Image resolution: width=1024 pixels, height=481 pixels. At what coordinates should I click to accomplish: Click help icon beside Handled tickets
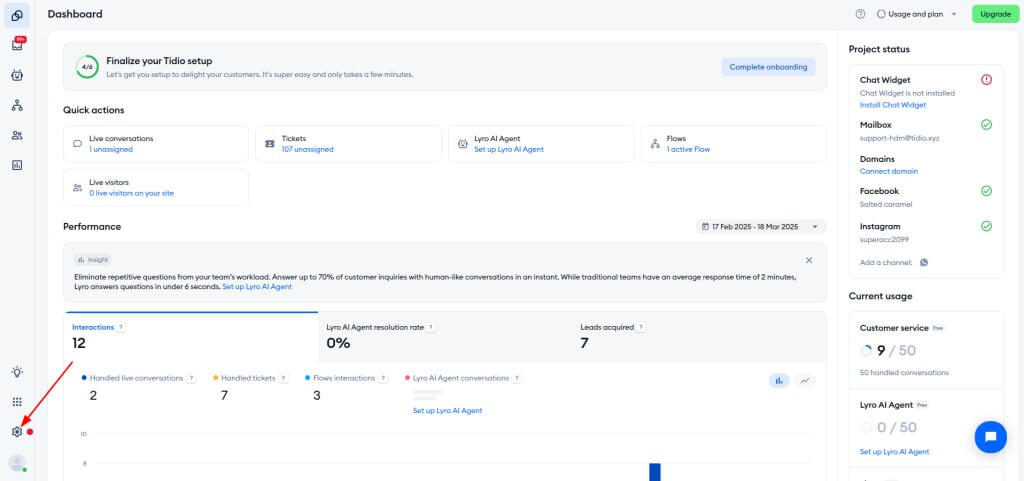click(x=283, y=379)
